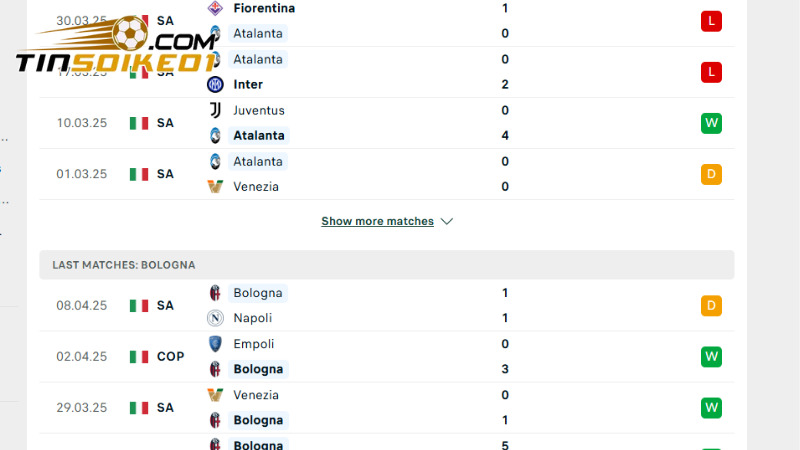Click the orange D badge for Atalanta–Venezia
Image resolution: width=800 pixels, height=450 pixels.
(x=711, y=174)
